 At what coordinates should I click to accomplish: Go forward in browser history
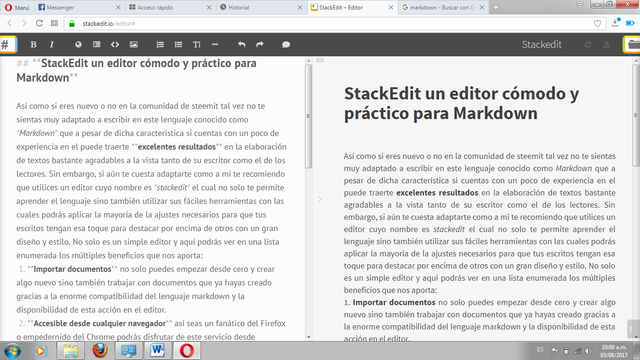pos(24,24)
